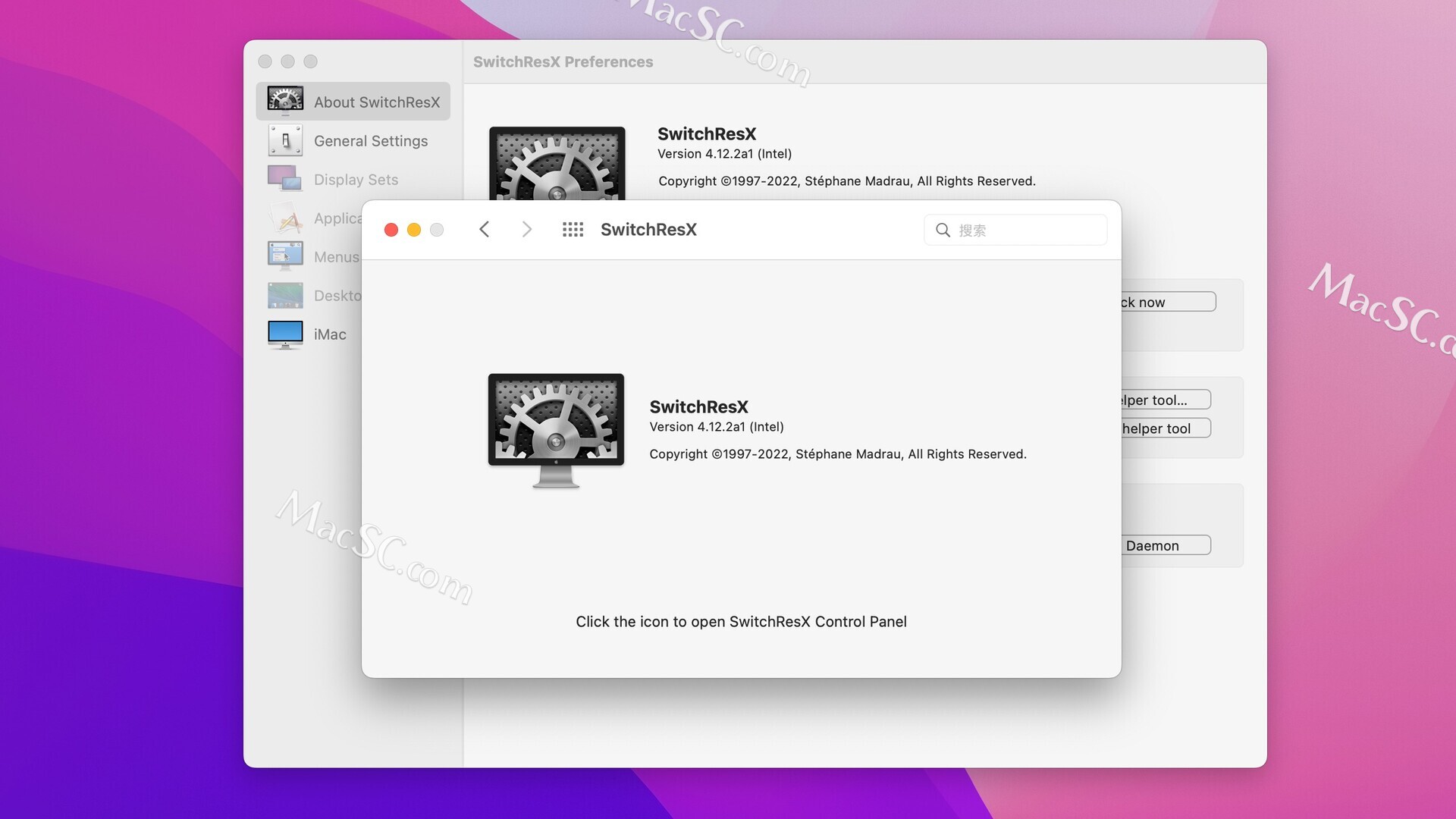This screenshot has height=819, width=1456.
Task: Click the 'lper tool...' button in Preferences
Action: 1166,400
